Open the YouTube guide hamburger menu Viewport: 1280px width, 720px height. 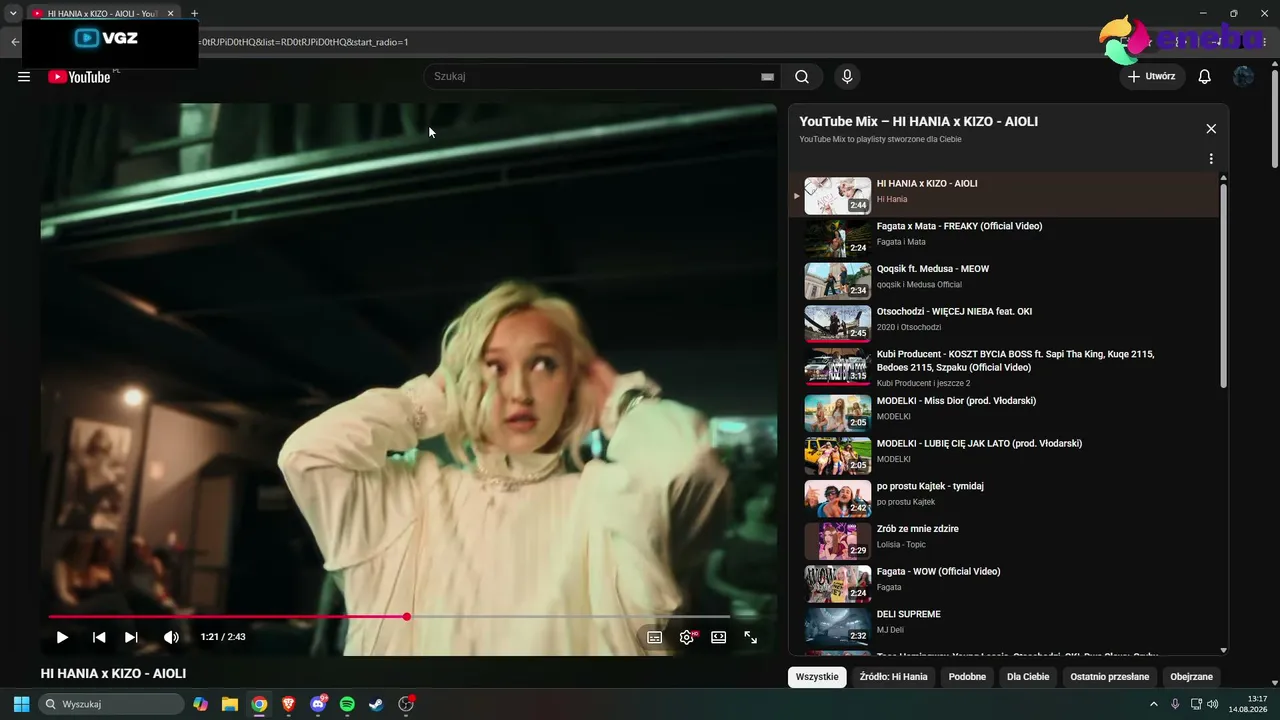pyautogui.click(x=24, y=76)
